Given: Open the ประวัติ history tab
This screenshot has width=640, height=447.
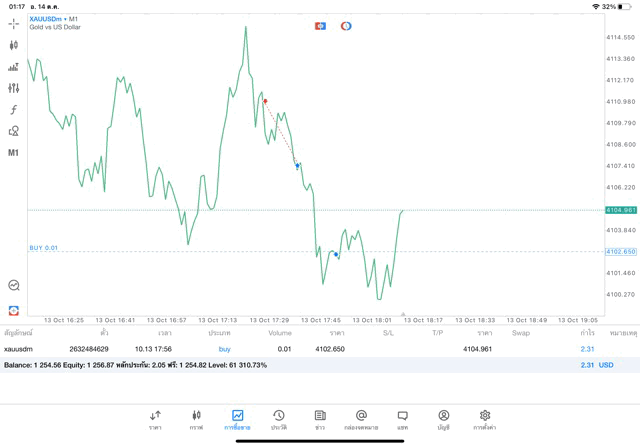Looking at the screenshot, I should click(278, 420).
